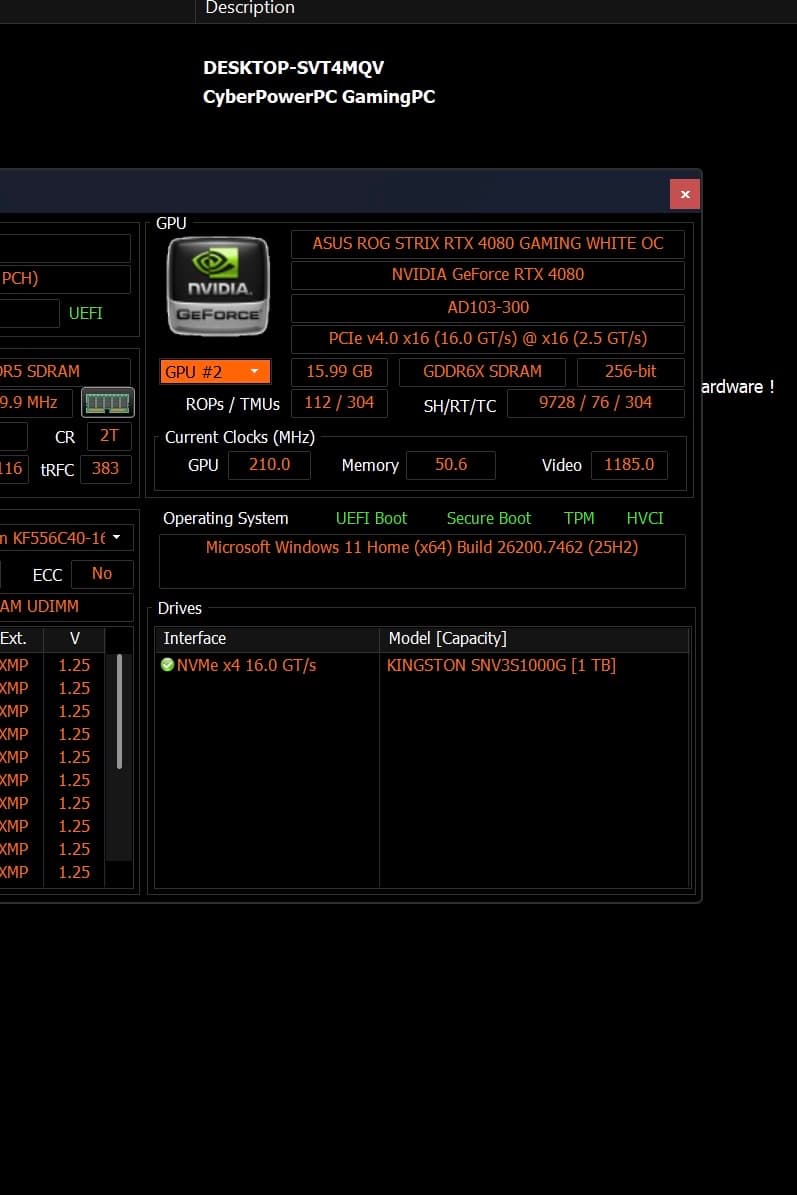The width and height of the screenshot is (797, 1195).
Task: Click the Secure Boot status label
Action: [488, 518]
